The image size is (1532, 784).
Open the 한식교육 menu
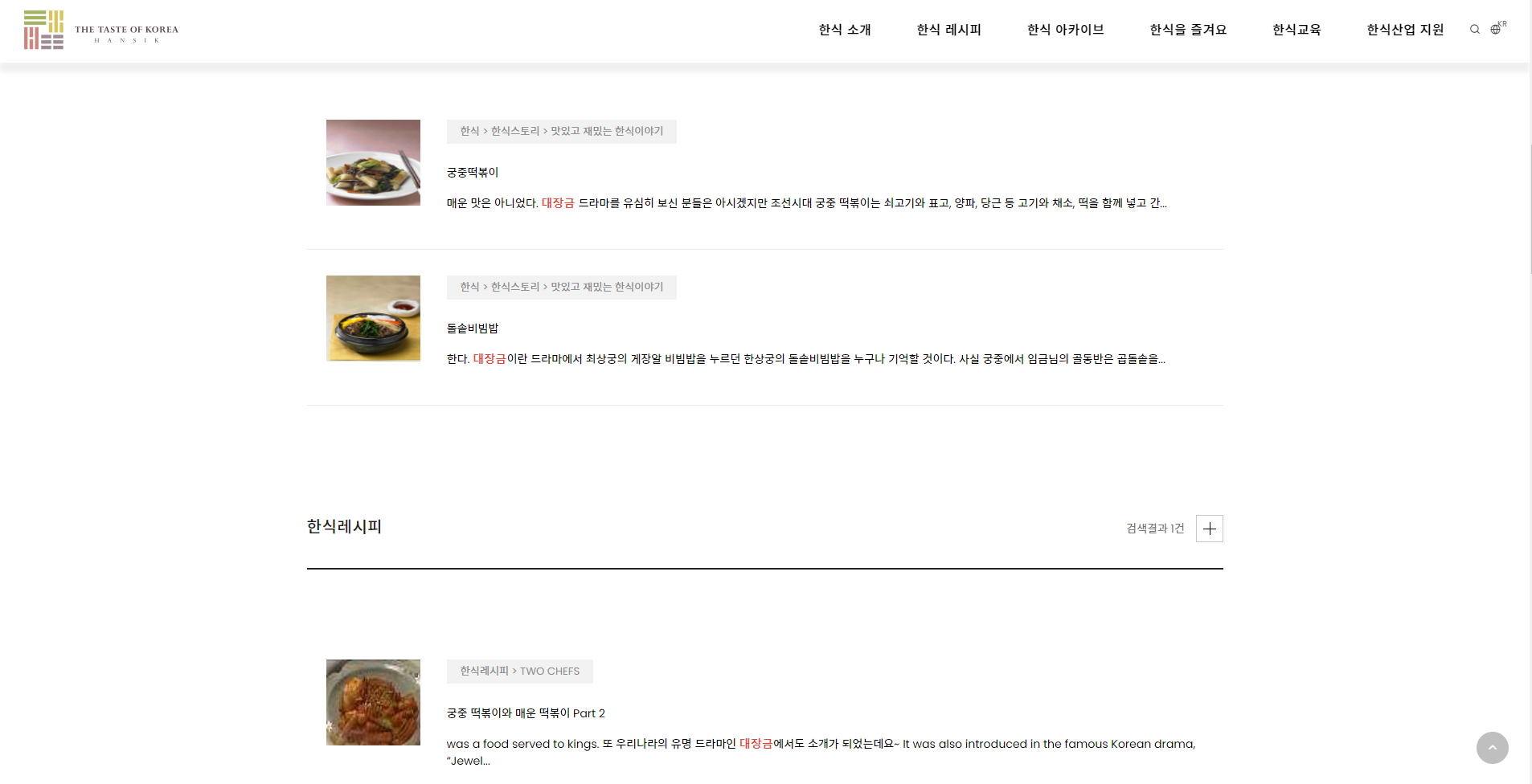[x=1296, y=30]
